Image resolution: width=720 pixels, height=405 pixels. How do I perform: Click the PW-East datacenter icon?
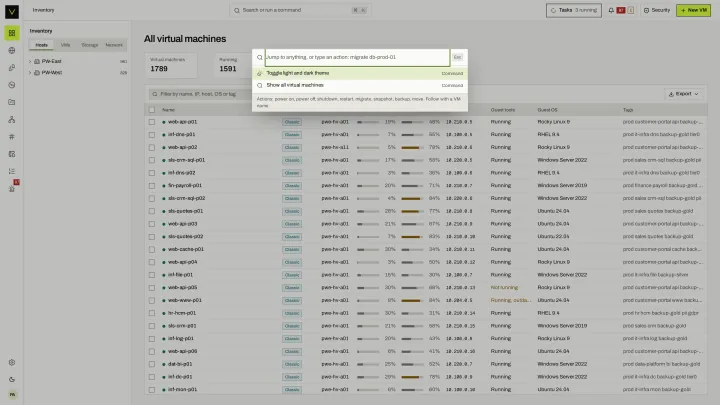tap(37, 61)
